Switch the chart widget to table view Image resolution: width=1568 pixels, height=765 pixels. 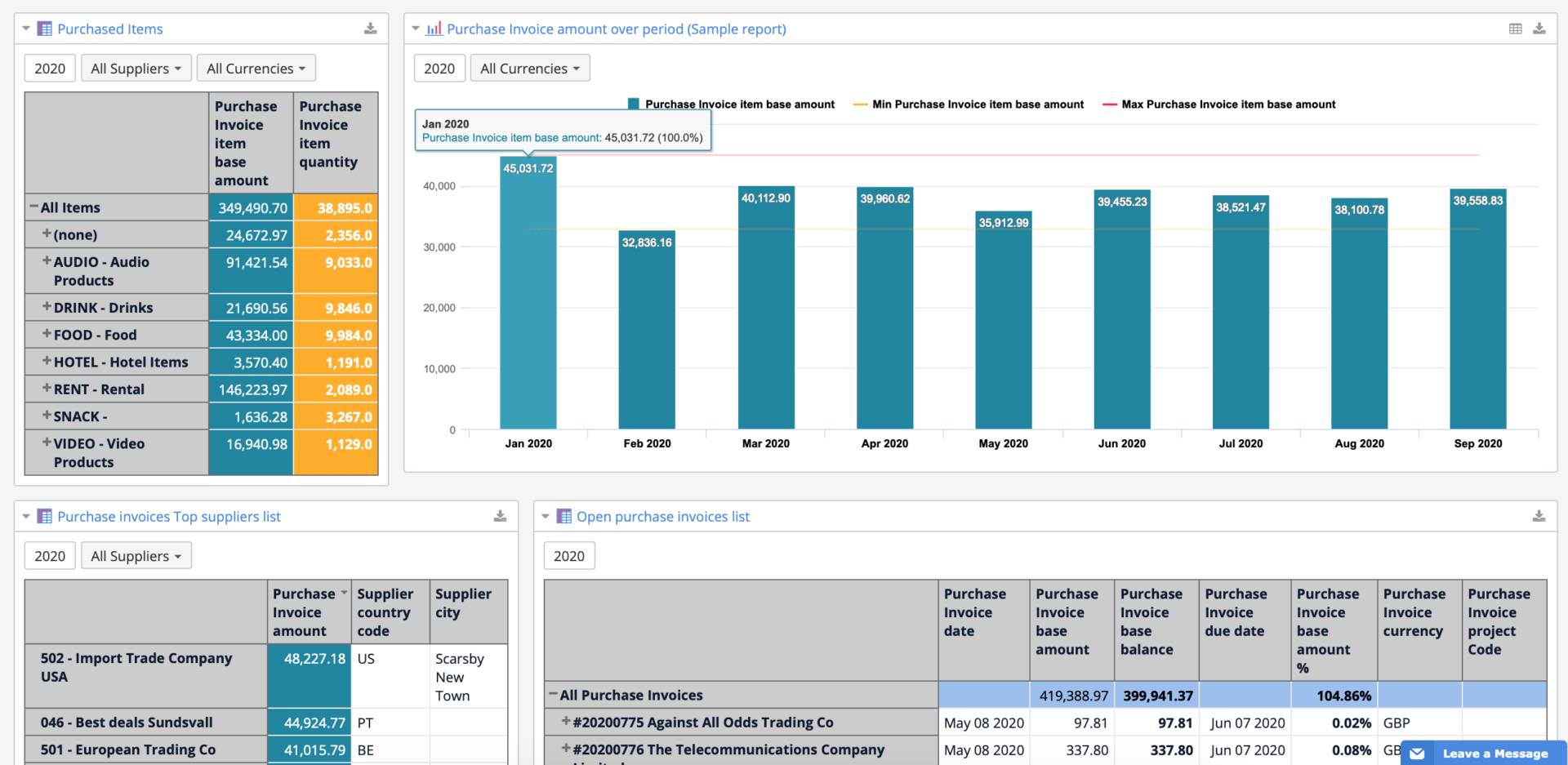click(1515, 28)
